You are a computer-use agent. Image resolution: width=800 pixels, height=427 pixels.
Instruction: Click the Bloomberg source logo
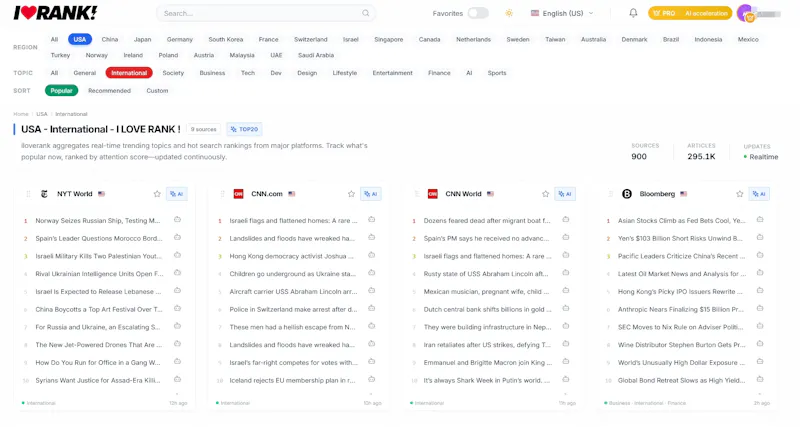[x=627, y=194]
